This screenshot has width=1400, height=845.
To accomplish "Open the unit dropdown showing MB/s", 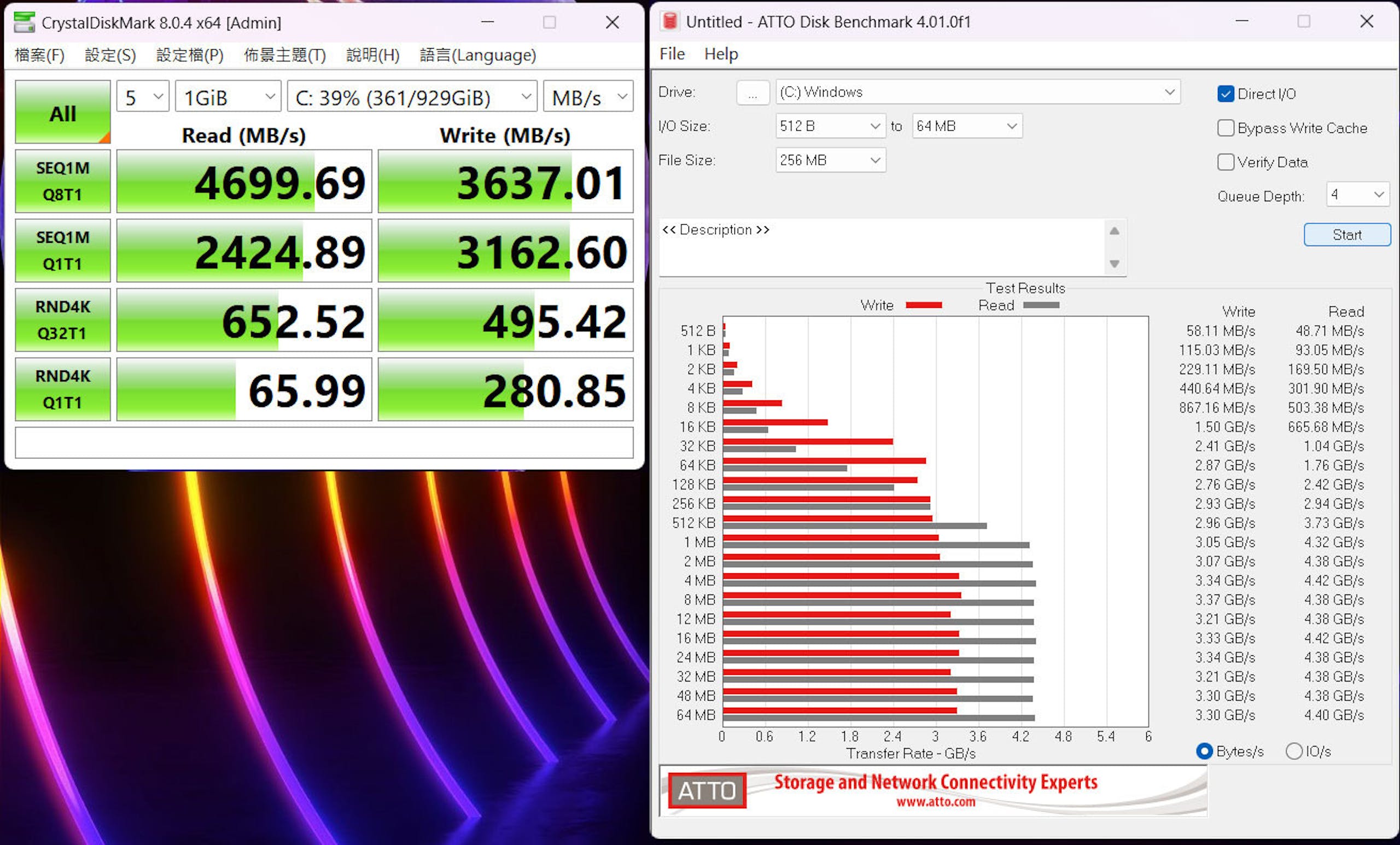I will tap(588, 97).
